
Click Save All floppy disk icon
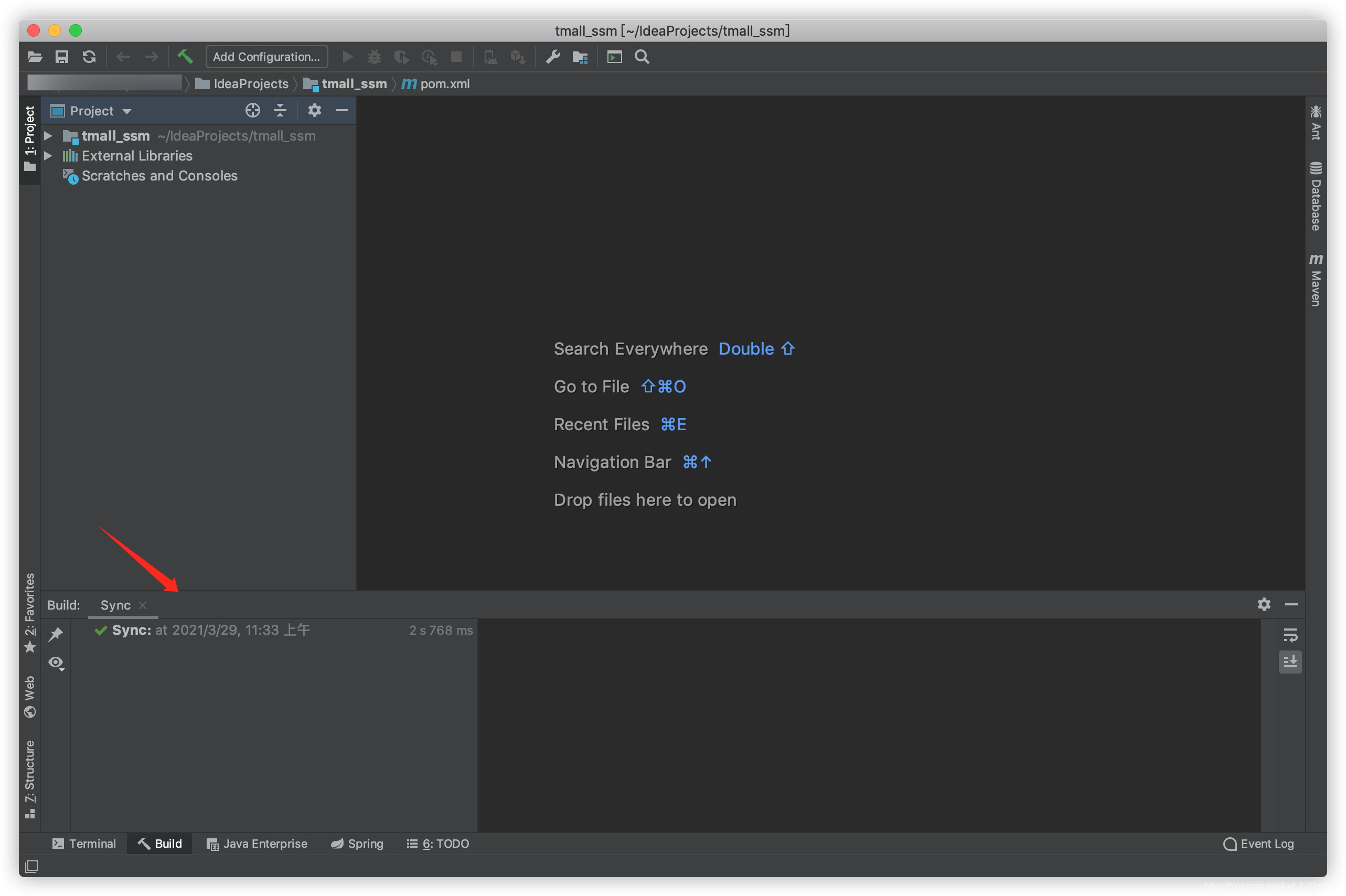click(62, 57)
